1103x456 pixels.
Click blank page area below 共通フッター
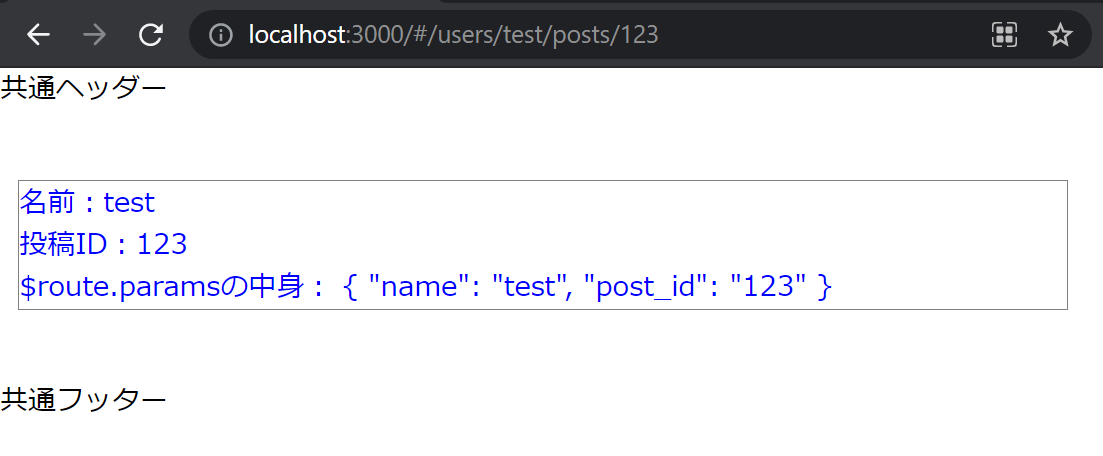click(550, 436)
